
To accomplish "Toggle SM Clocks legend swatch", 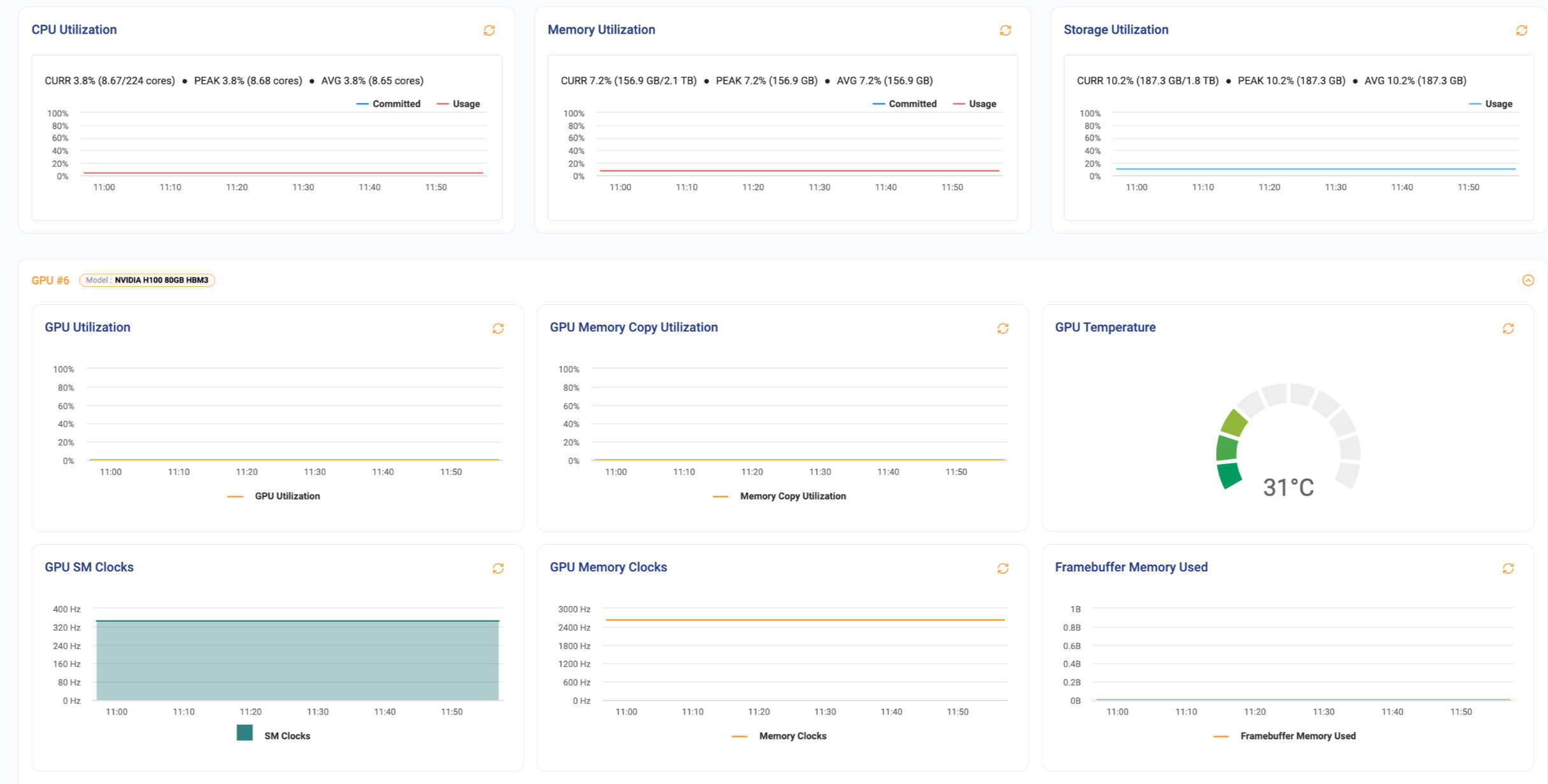I will coord(245,733).
